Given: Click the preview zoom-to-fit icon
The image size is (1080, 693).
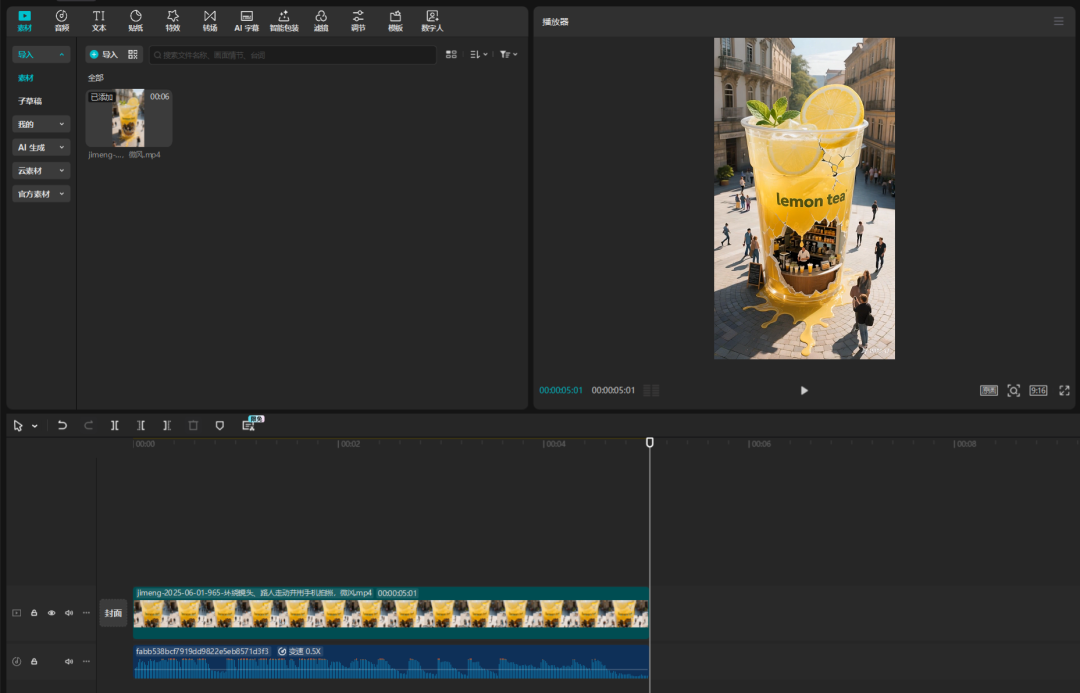Looking at the screenshot, I should tap(1013, 391).
